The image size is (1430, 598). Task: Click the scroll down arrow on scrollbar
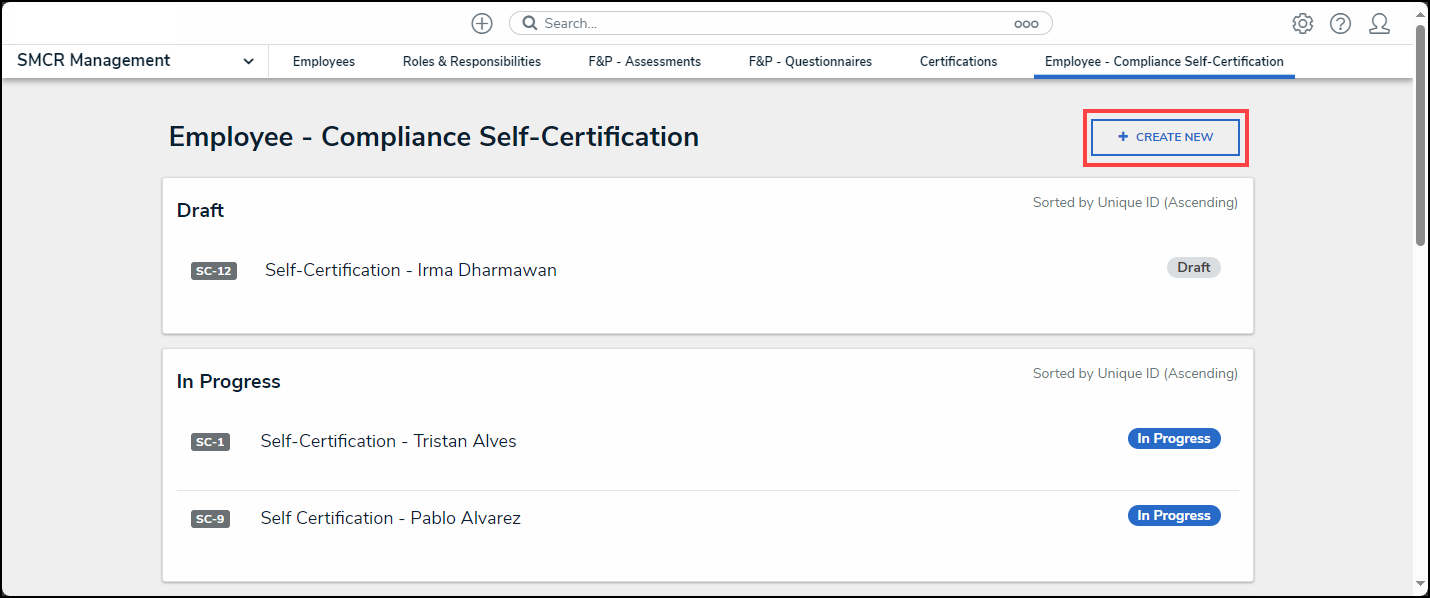tap(1421, 583)
